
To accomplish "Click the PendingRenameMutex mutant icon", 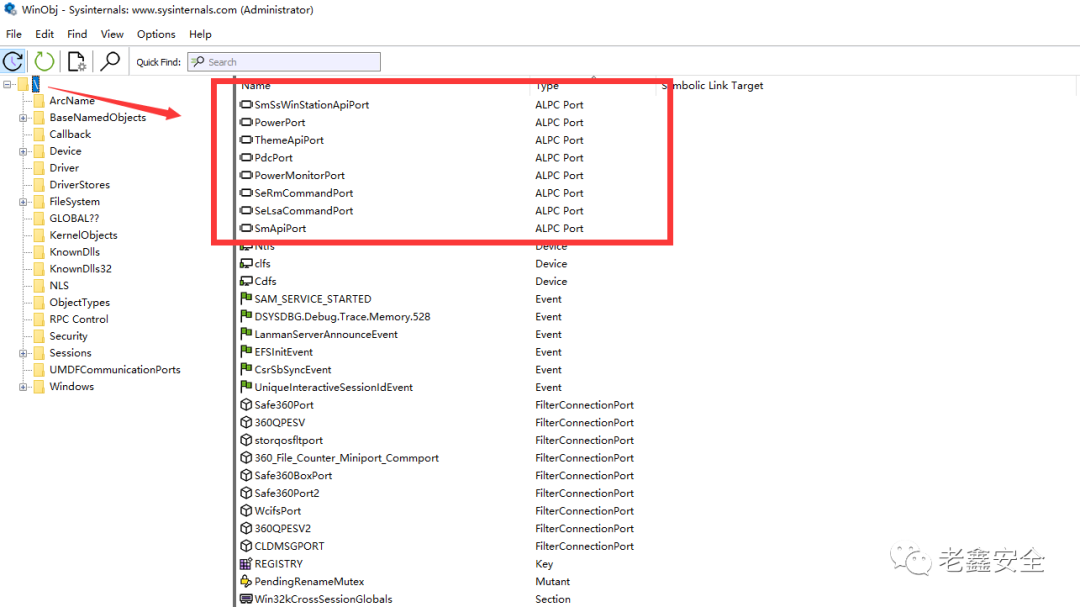I will coord(246,582).
